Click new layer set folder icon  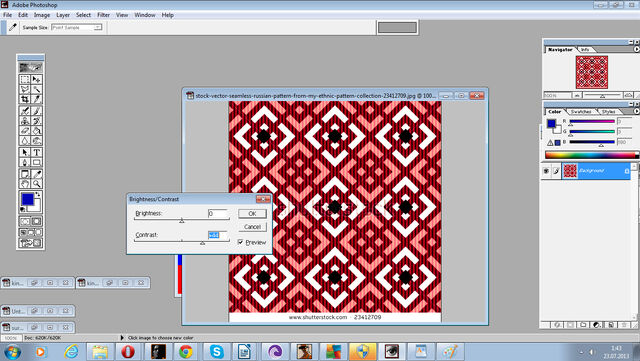click(x=583, y=325)
